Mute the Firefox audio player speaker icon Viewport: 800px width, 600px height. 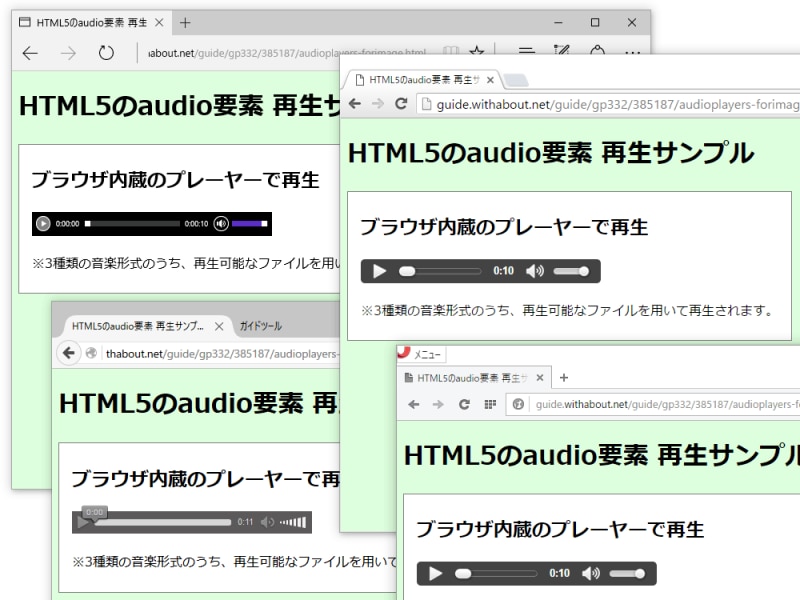(267, 522)
